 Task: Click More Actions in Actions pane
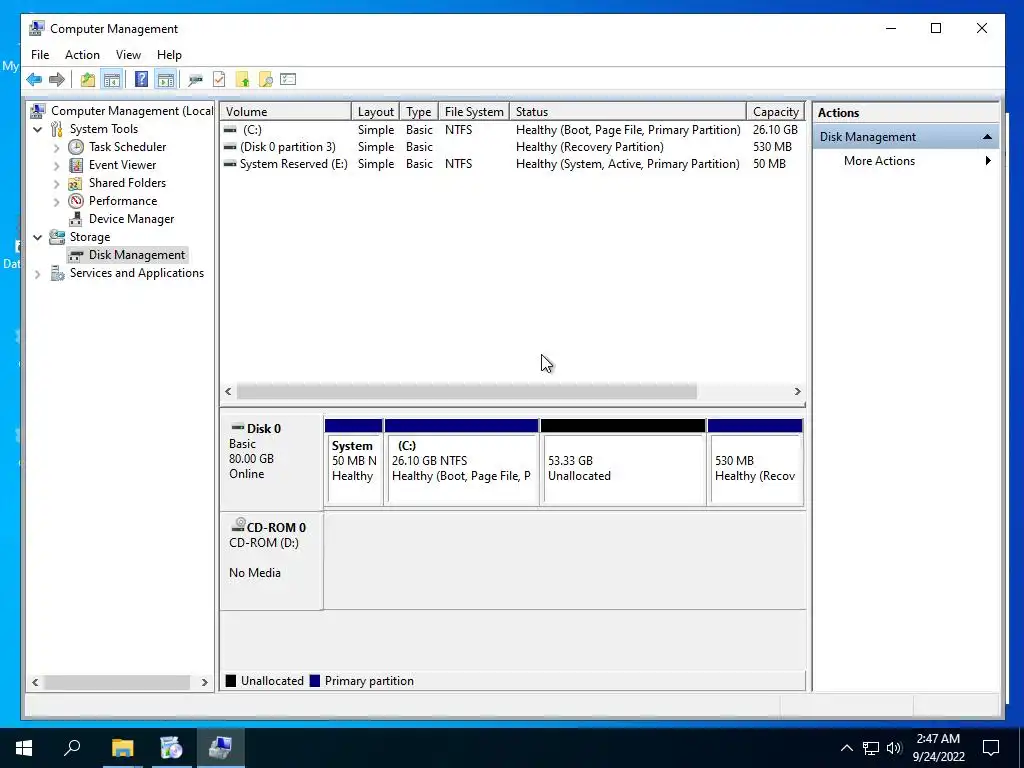879,161
